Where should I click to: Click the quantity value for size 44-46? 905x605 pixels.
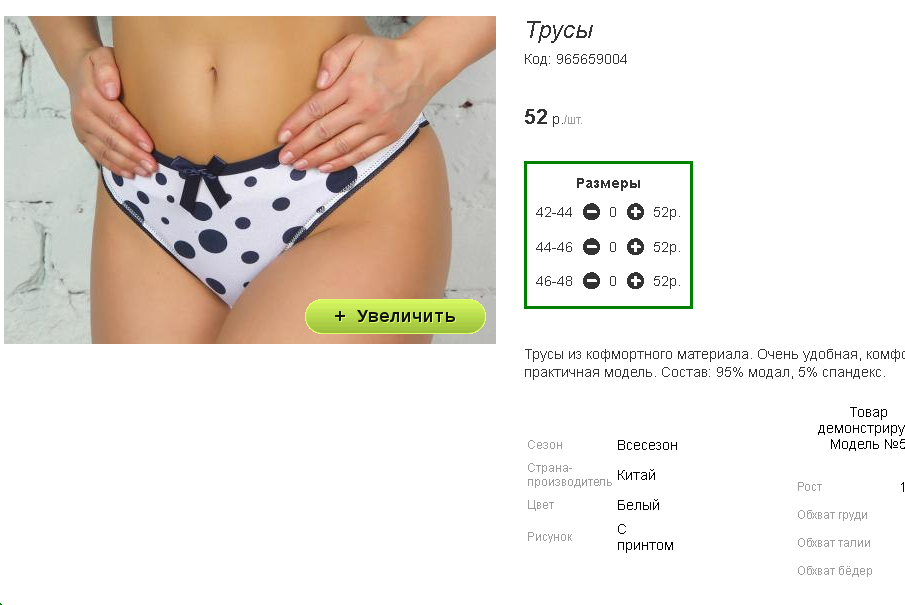point(613,248)
